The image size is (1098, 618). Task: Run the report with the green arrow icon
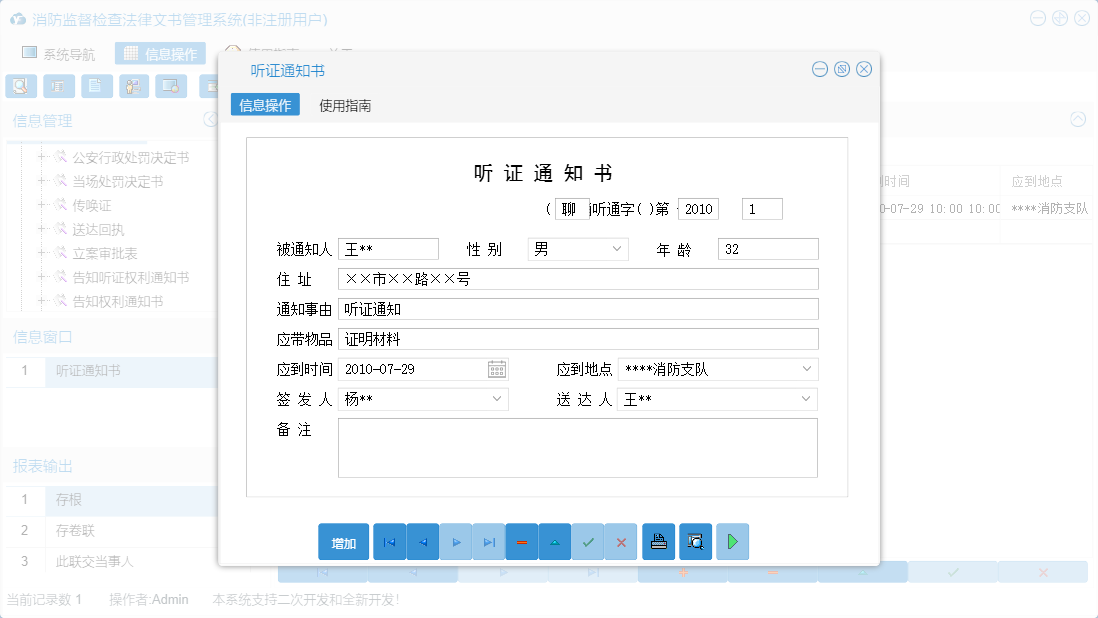click(732, 541)
